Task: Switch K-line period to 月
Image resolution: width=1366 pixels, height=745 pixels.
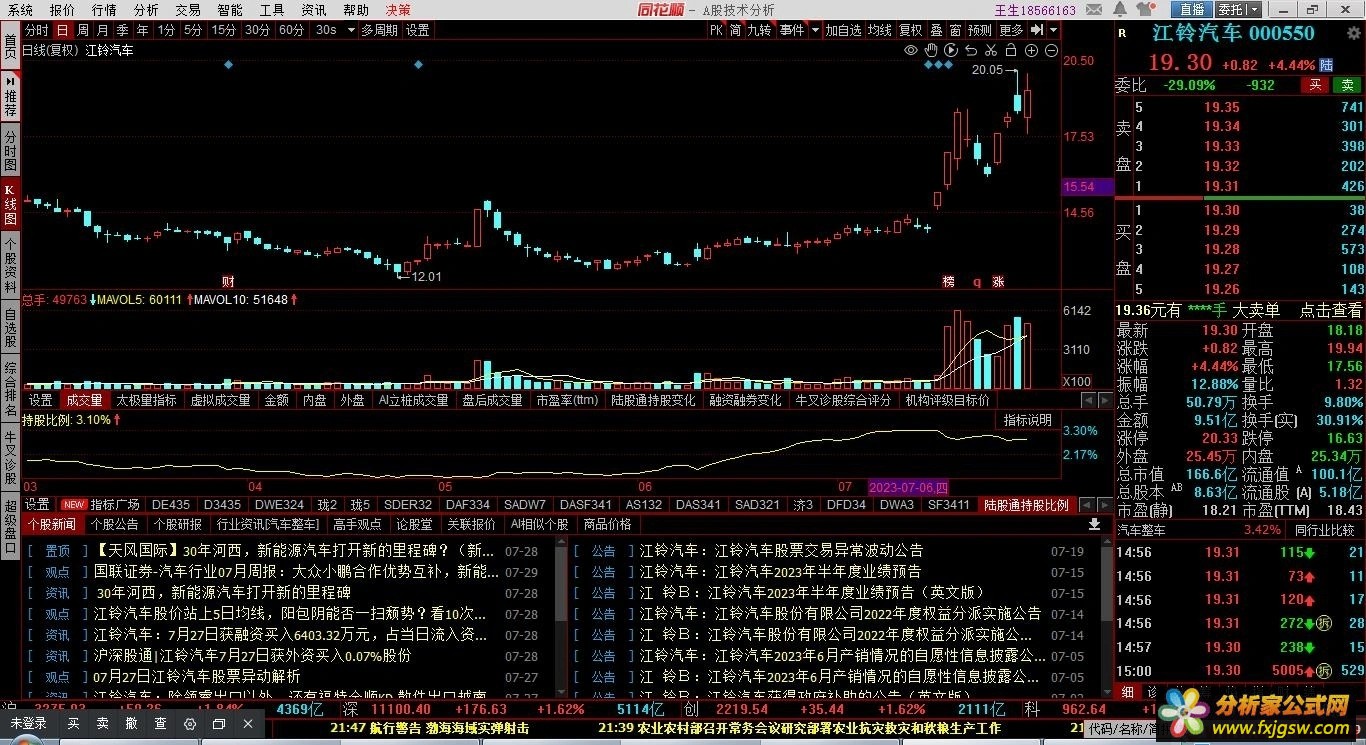Action: [x=102, y=30]
